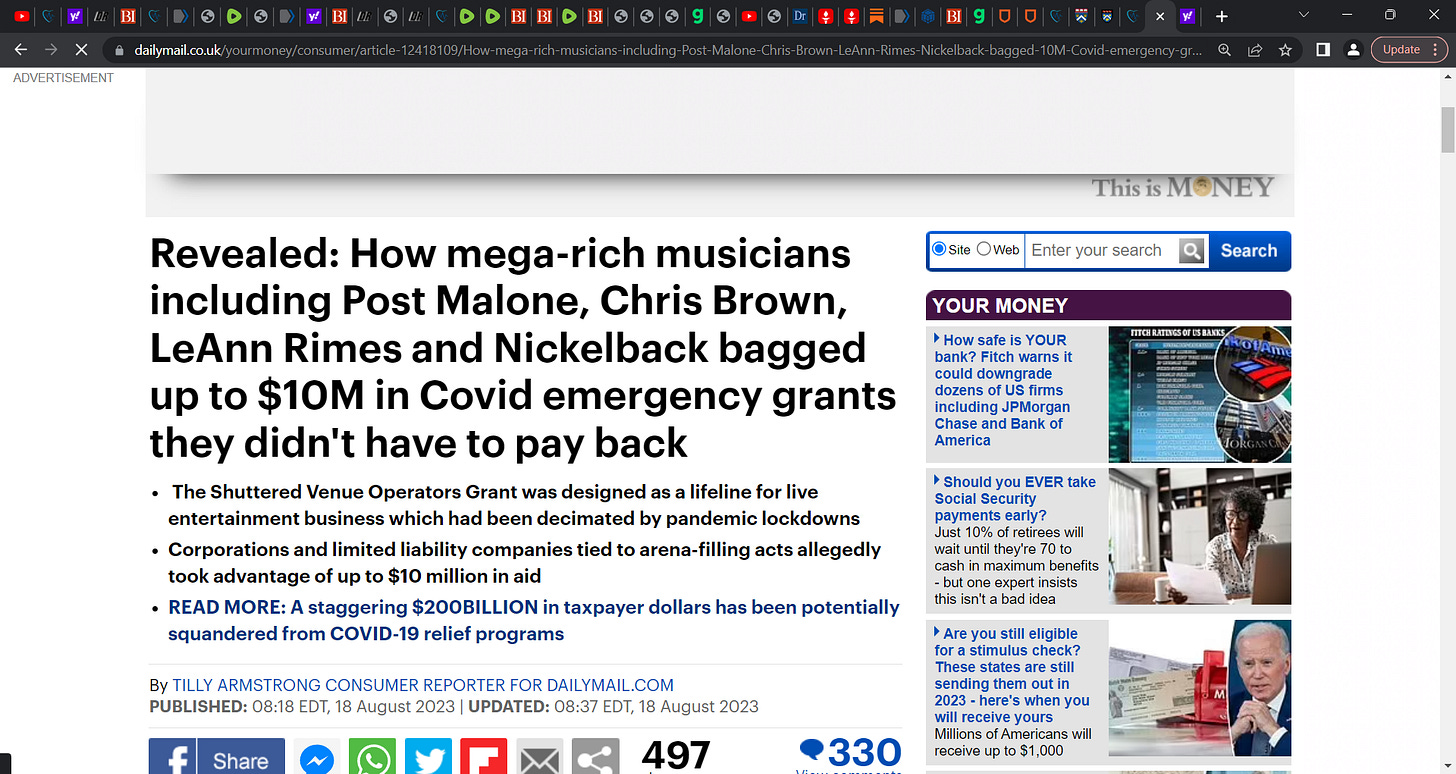Switch to the blue cube icon tab

pos(927,16)
